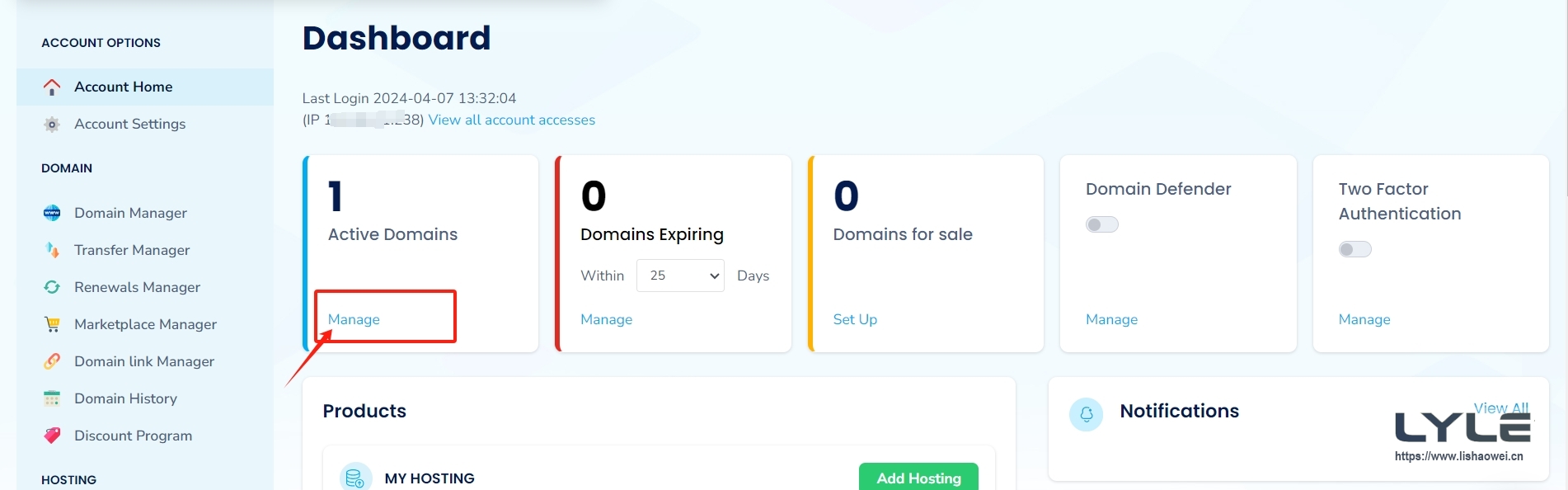Click the Account Home house icon
The width and height of the screenshot is (1568, 490).
pyautogui.click(x=52, y=87)
